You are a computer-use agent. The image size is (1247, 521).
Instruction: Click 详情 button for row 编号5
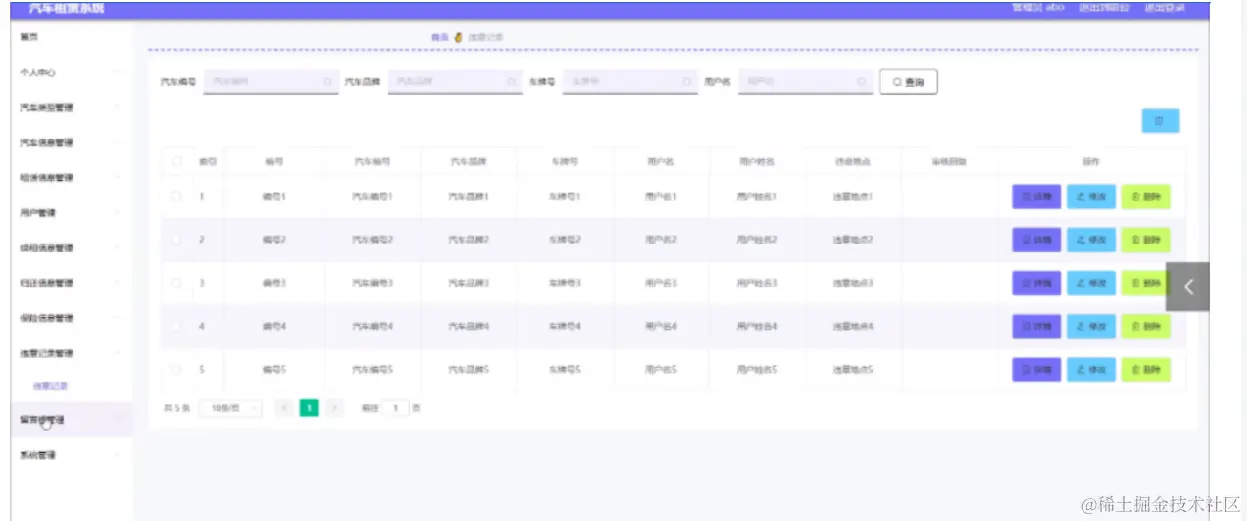pyautogui.click(x=1037, y=369)
